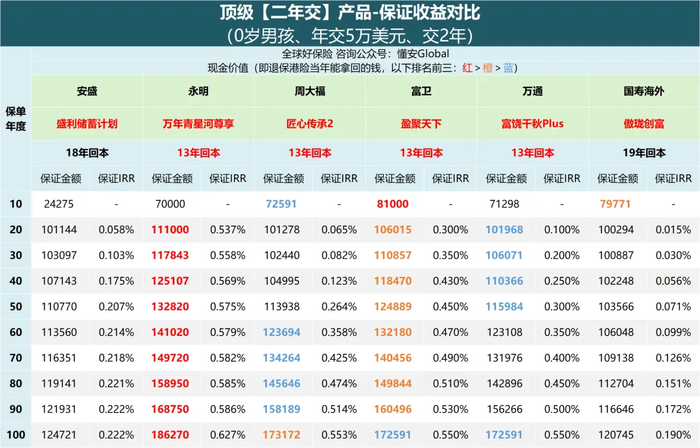
Task: Click IRR value 0.015%
Action: [673, 230]
